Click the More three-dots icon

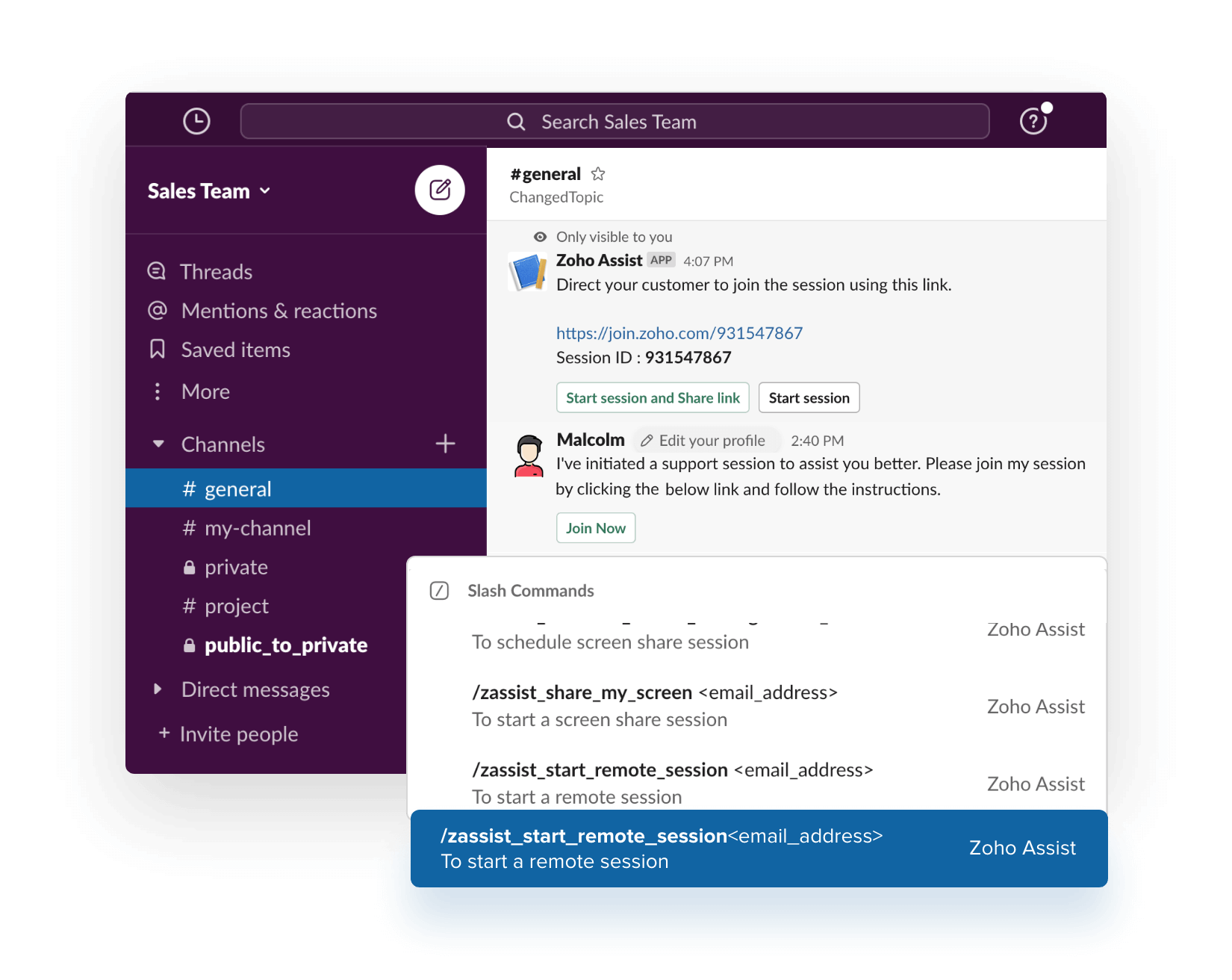click(157, 391)
